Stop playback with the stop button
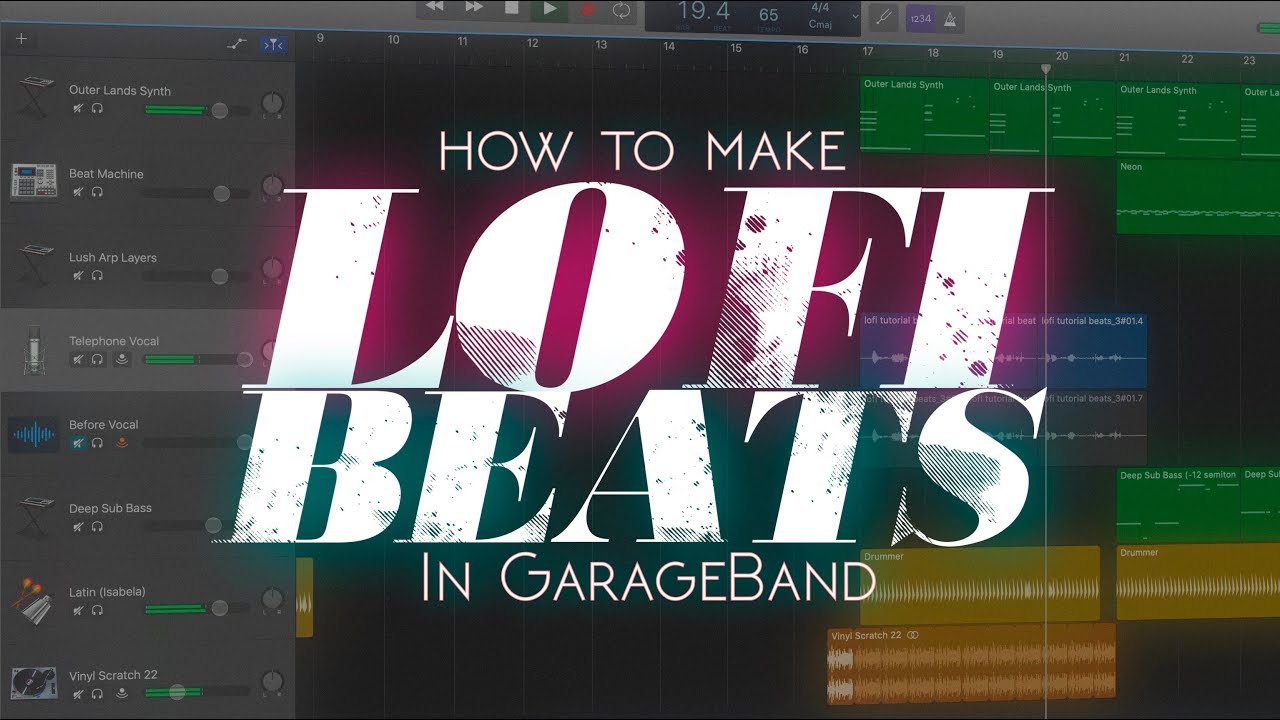1280x720 pixels. coord(511,8)
